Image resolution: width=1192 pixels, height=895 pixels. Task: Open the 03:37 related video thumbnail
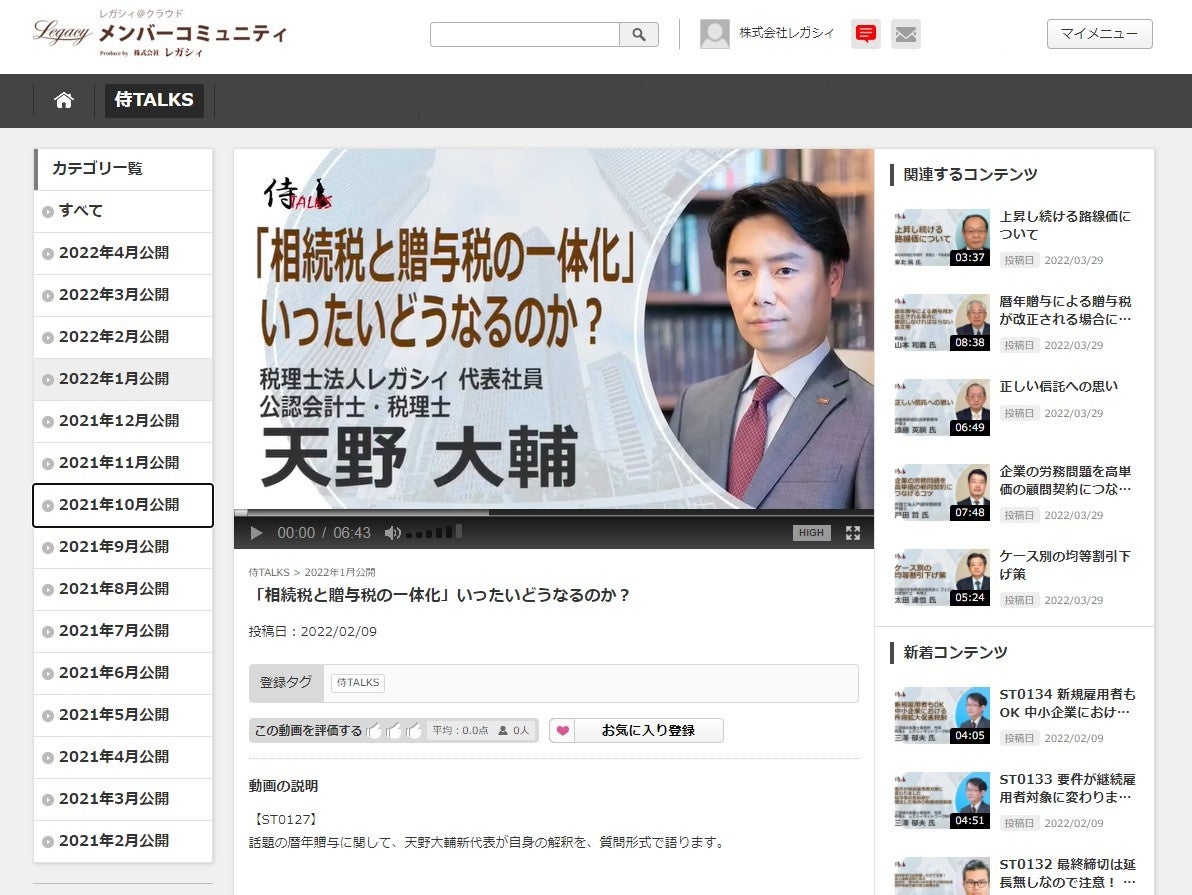pyautogui.click(x=942, y=237)
